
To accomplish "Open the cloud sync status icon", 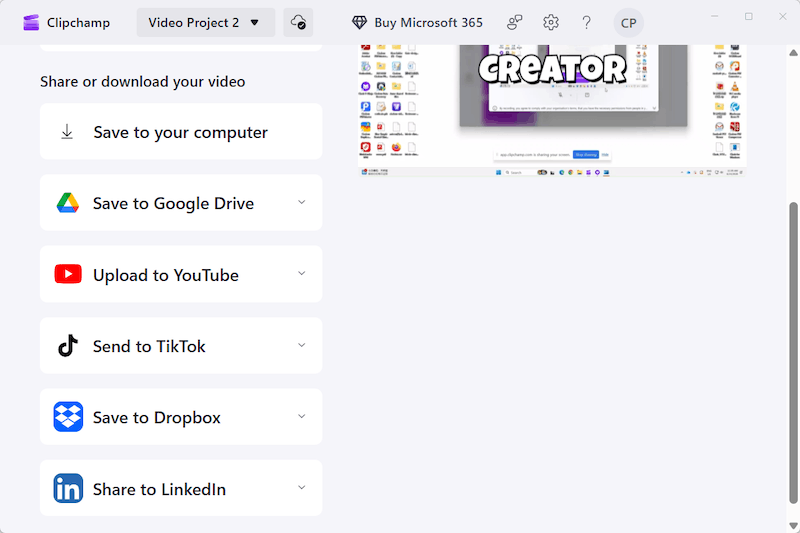I will click(x=298, y=22).
